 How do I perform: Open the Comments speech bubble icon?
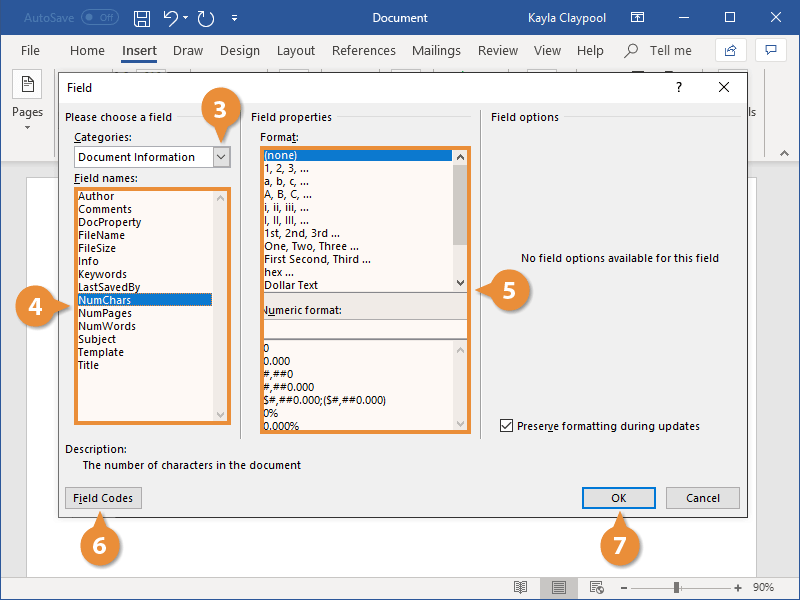coord(770,50)
